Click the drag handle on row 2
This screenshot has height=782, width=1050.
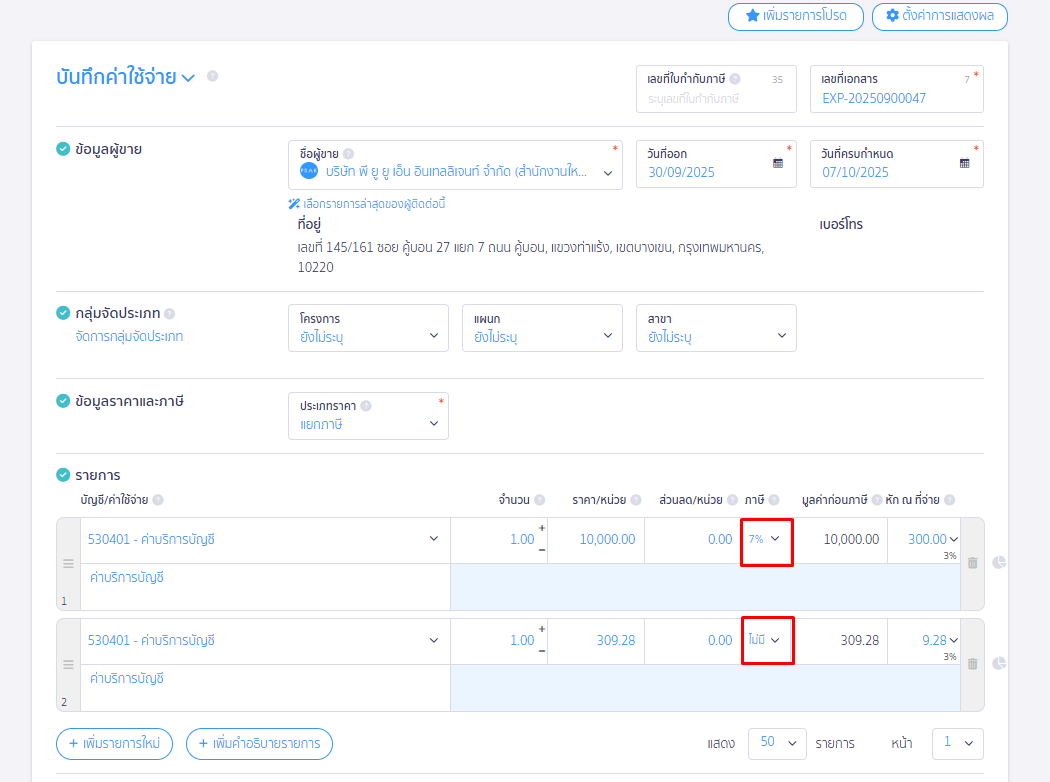tap(68, 665)
